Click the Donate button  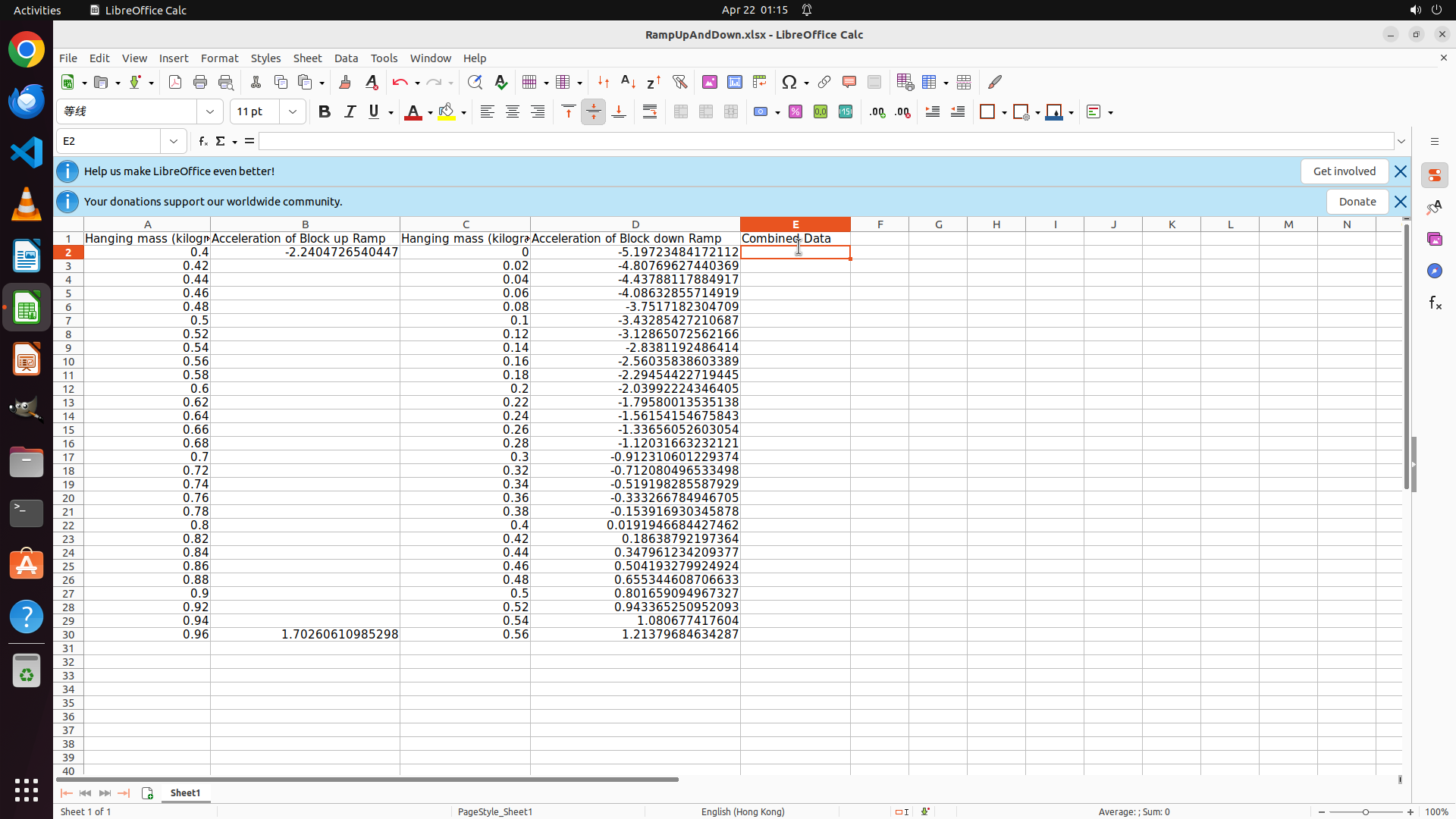(x=1357, y=202)
